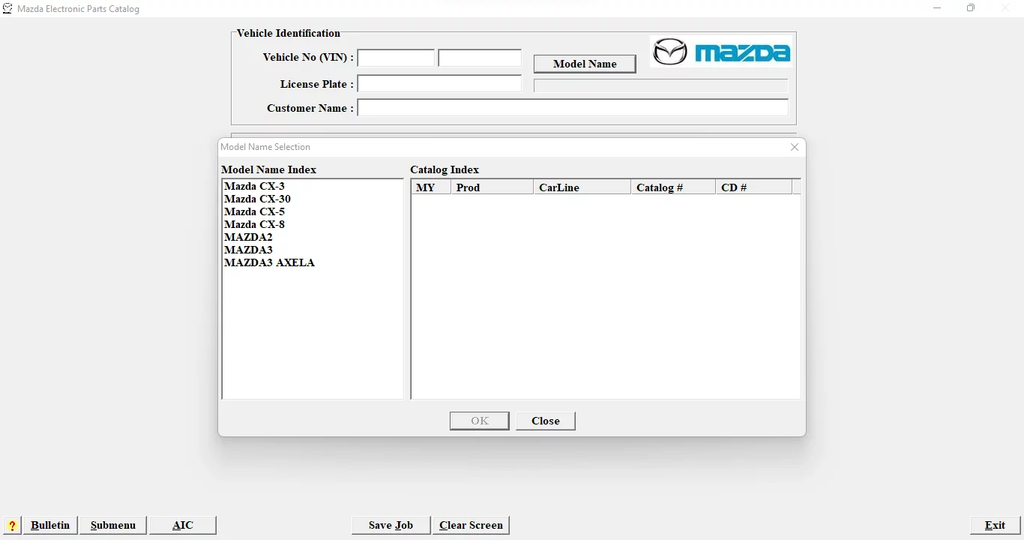Screen dimensions: 1024x540
Task: Close the Model Name Selection dialog with X
Action: click(794, 147)
